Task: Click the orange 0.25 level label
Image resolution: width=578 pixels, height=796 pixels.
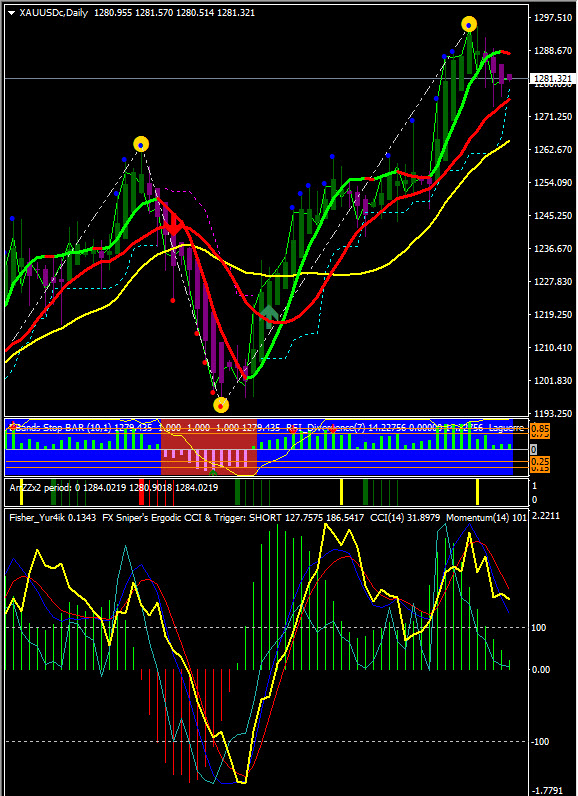Action: click(x=538, y=461)
